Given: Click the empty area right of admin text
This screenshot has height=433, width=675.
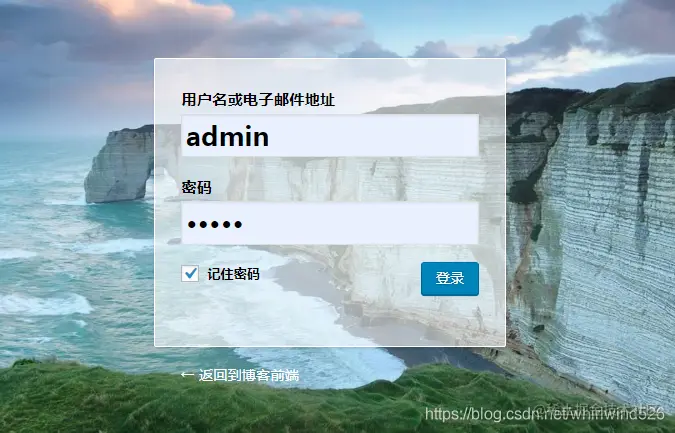Looking at the screenshot, I should pos(374,136).
